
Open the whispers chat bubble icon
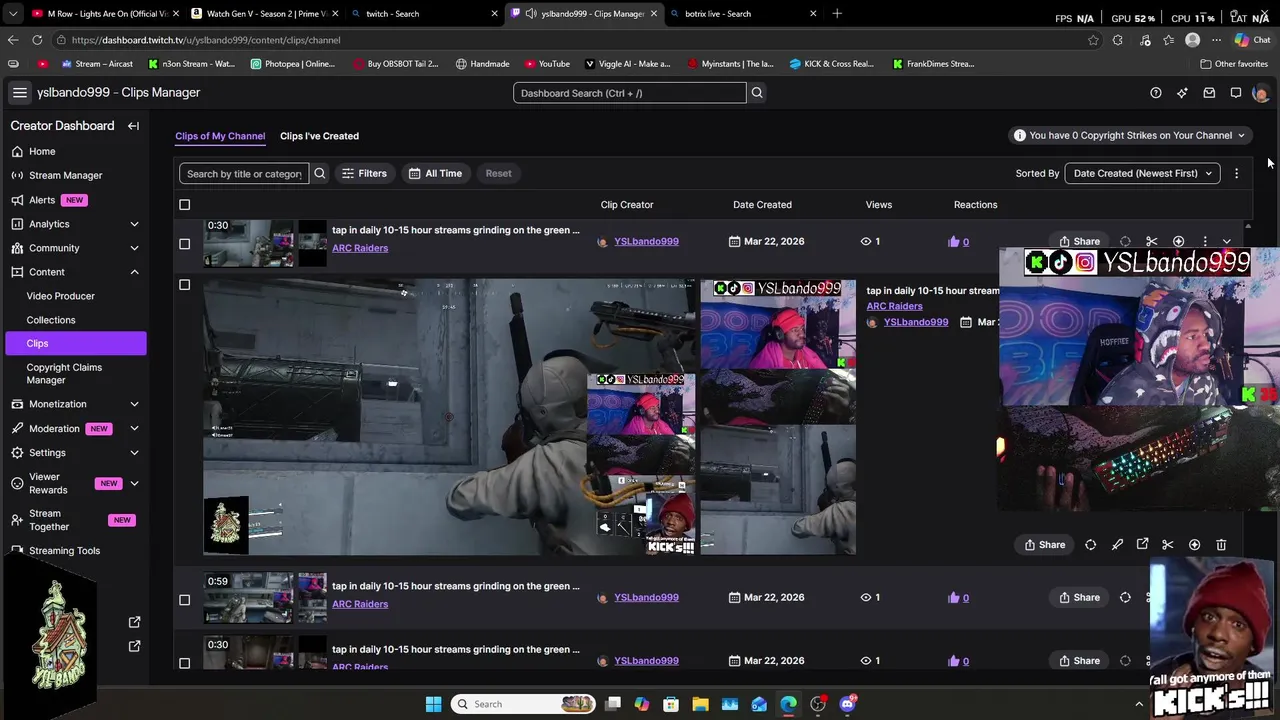[x=1236, y=93]
